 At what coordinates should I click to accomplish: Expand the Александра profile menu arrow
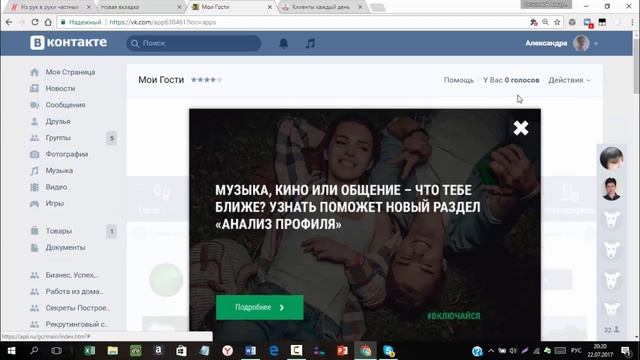(596, 44)
